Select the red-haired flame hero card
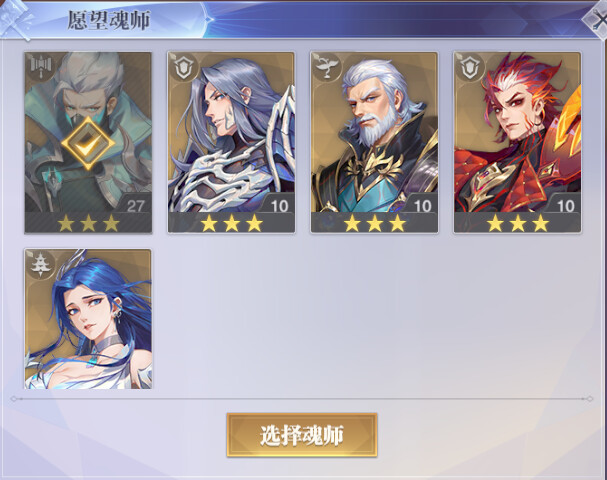Image resolution: width=607 pixels, height=480 pixels. pyautogui.click(x=518, y=142)
